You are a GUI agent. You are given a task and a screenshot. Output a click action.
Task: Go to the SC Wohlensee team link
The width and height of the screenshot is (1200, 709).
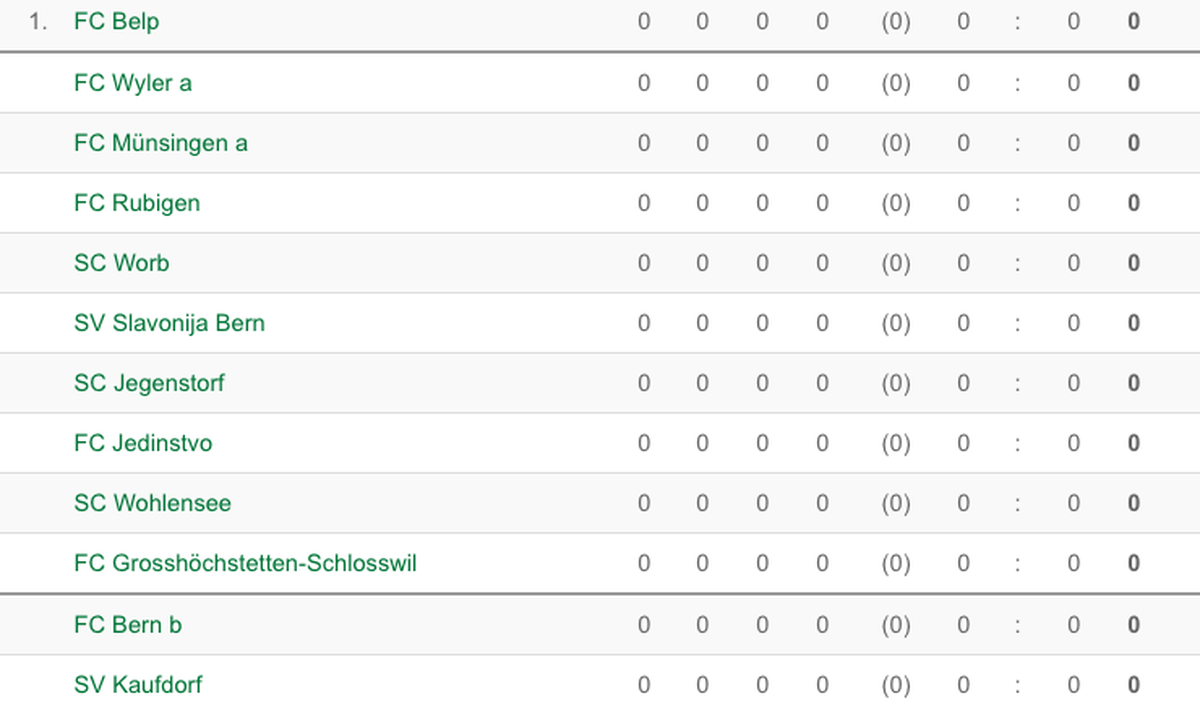coord(152,503)
